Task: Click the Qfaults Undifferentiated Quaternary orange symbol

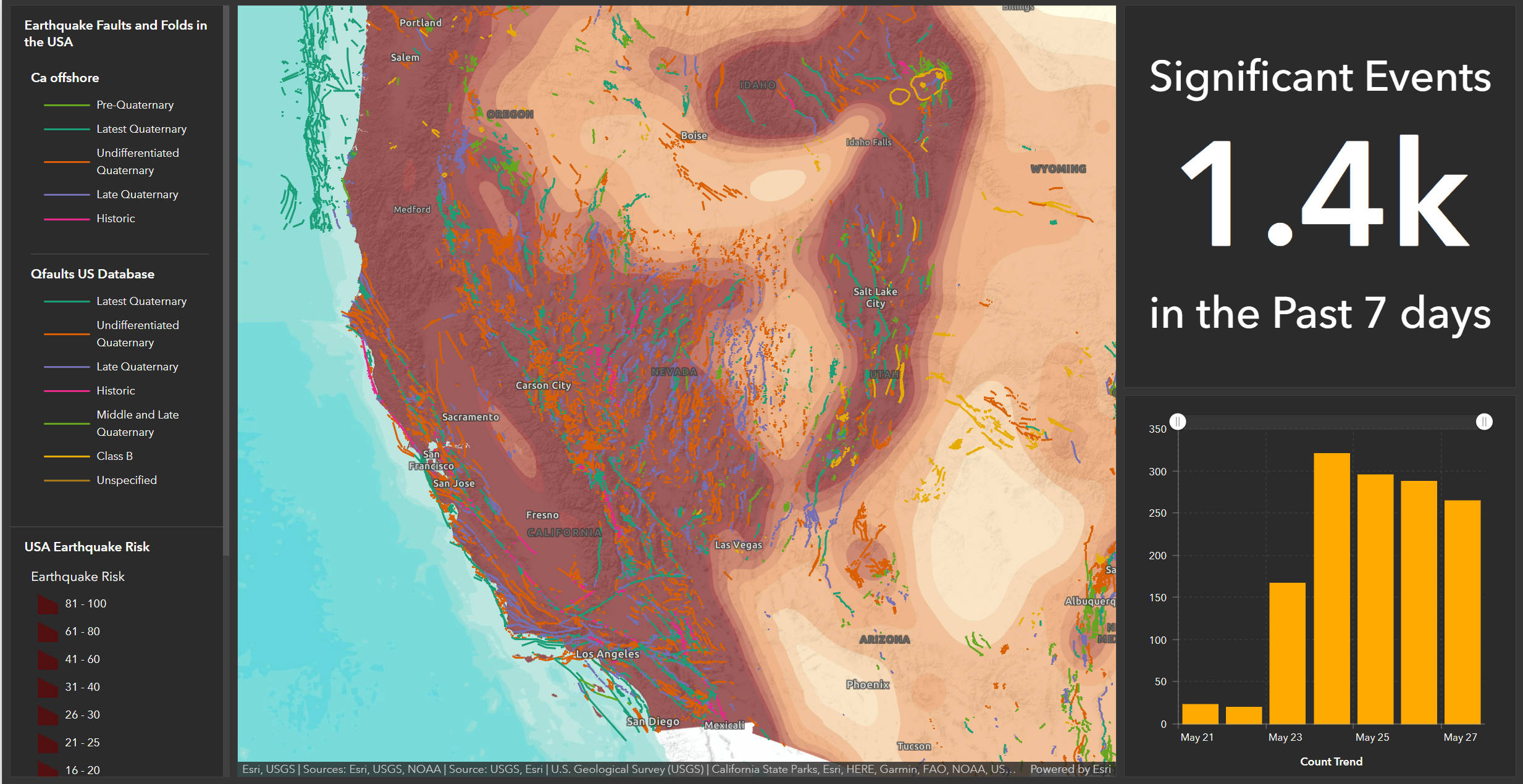Action: tap(67, 335)
